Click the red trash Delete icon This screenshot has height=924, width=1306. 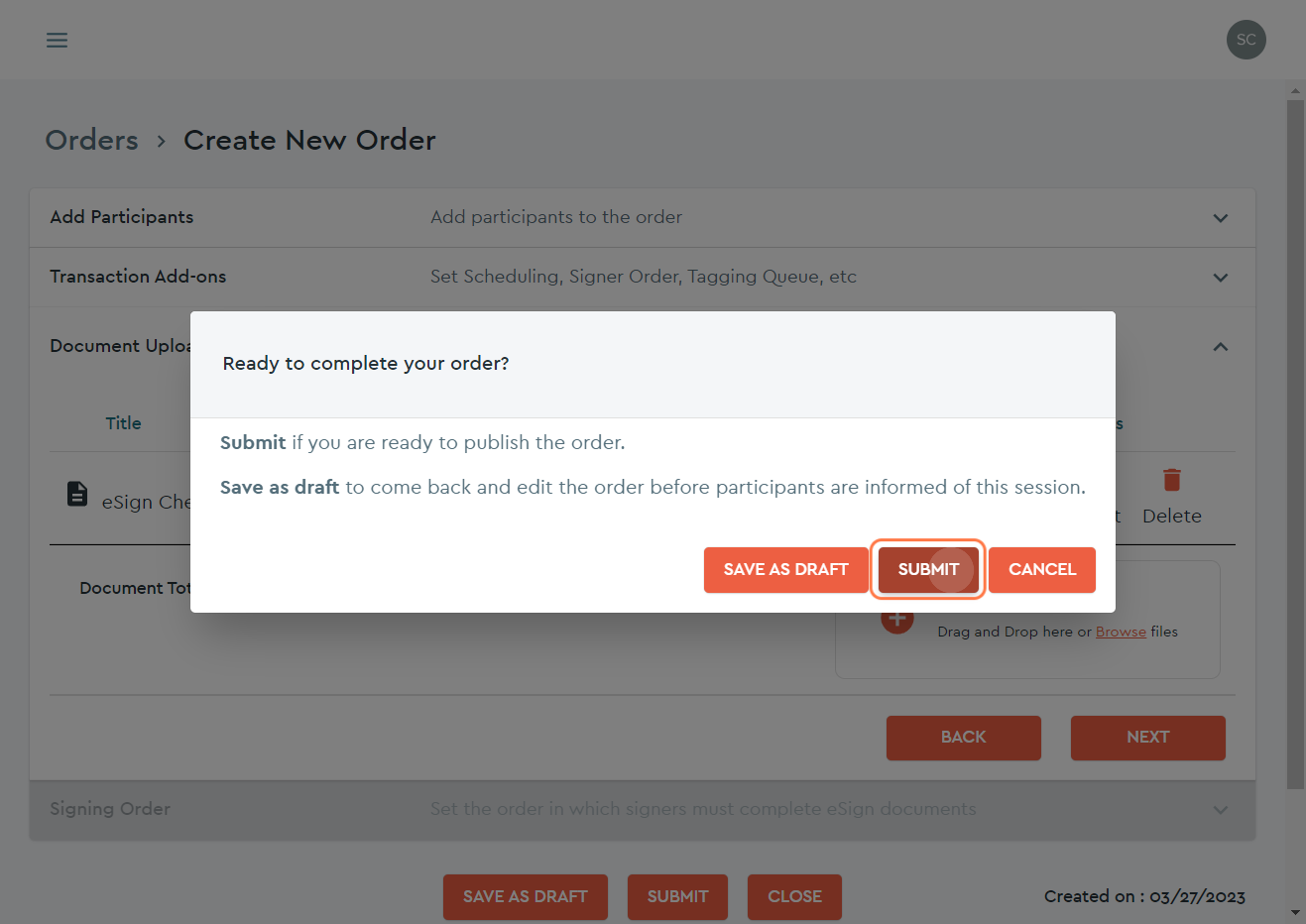1171,480
